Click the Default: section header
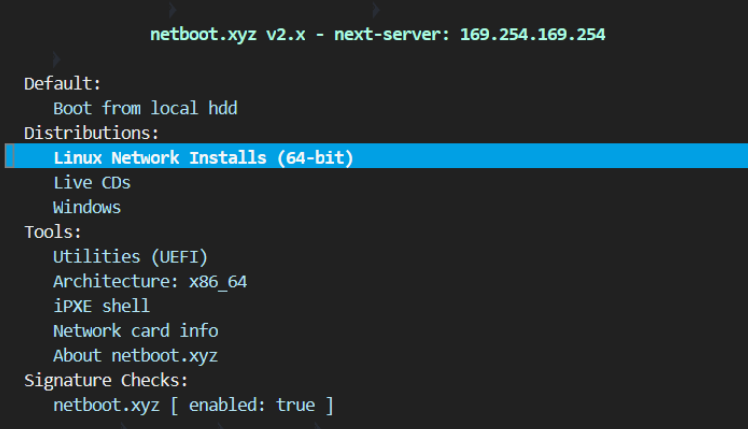 [x=63, y=83]
